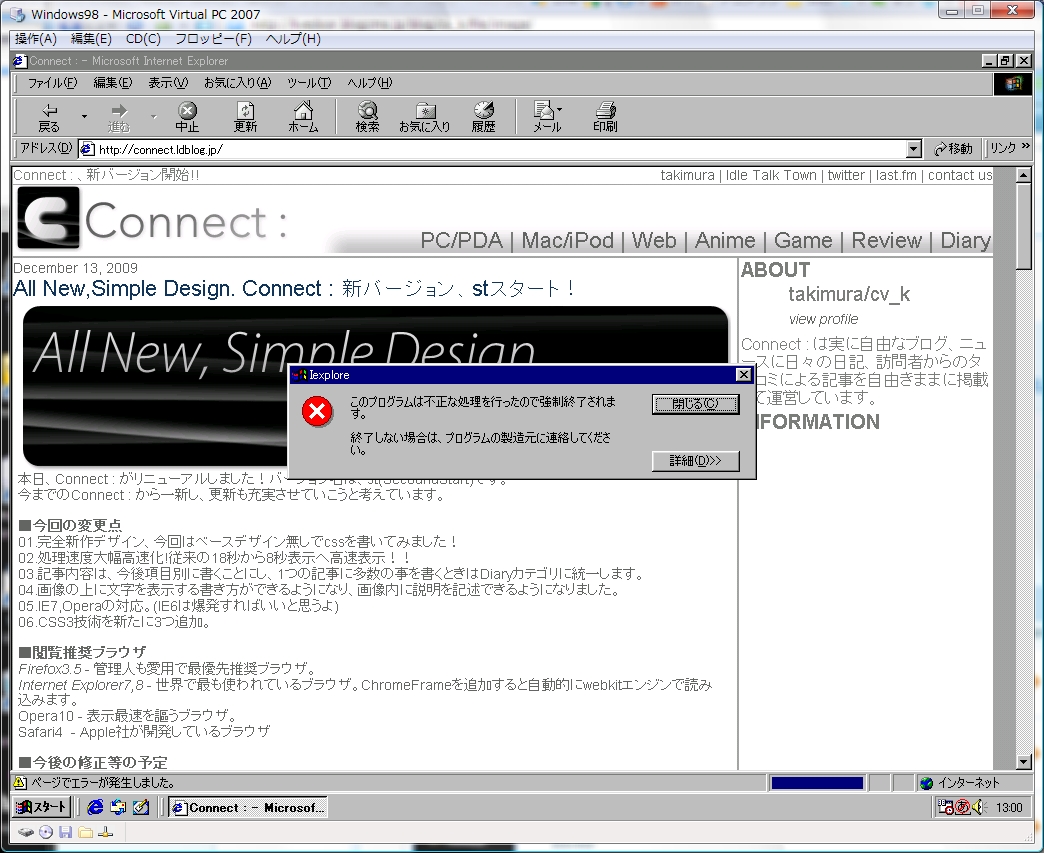Click the view profile link
1044x853 pixels.
pyautogui.click(x=823, y=320)
